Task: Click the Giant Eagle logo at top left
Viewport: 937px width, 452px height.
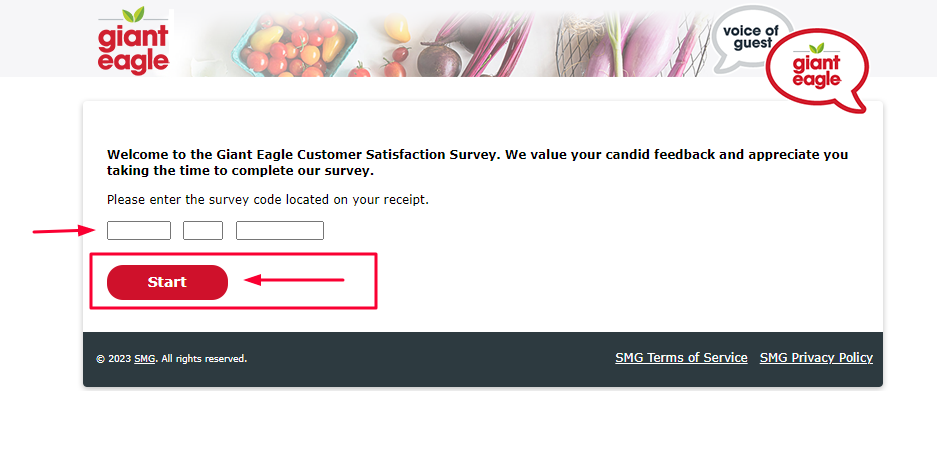Action: [x=133, y=41]
